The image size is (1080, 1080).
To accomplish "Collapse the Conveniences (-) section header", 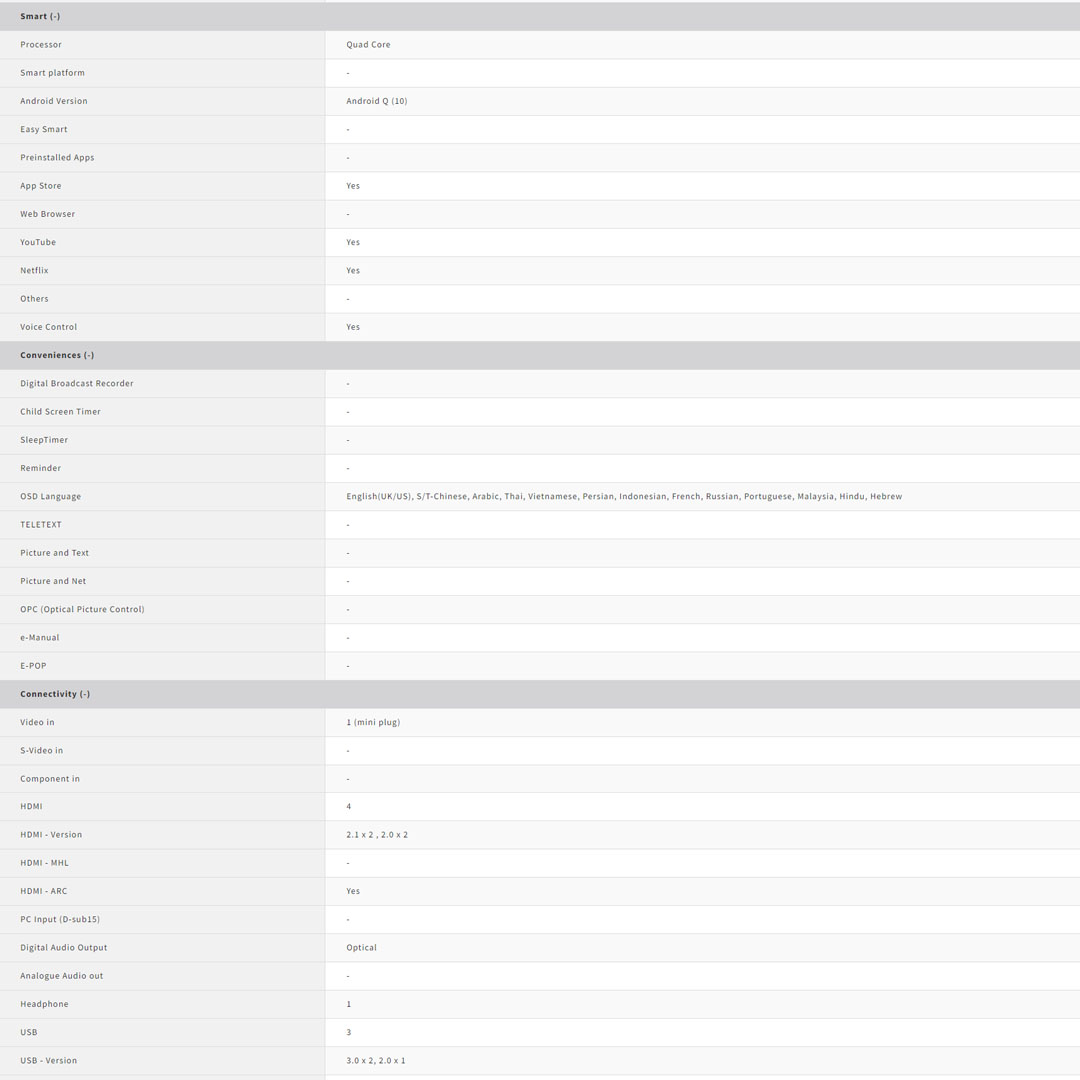I will (x=57, y=355).
